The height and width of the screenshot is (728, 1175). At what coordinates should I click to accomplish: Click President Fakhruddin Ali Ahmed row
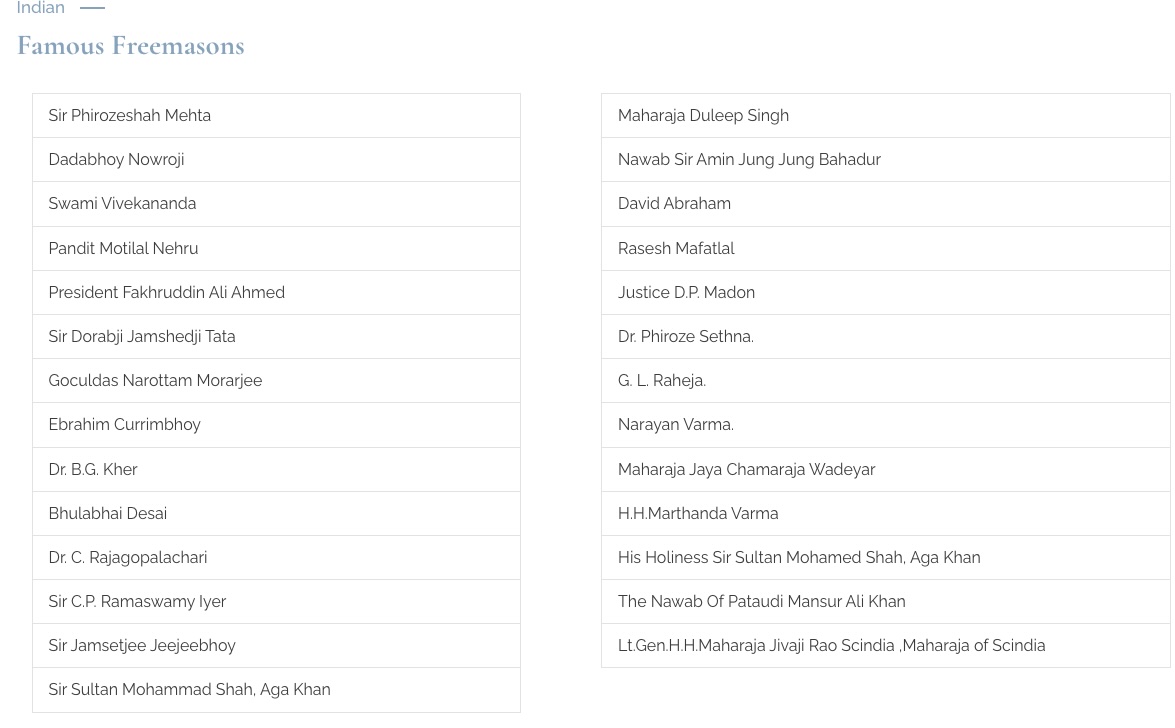(x=166, y=292)
